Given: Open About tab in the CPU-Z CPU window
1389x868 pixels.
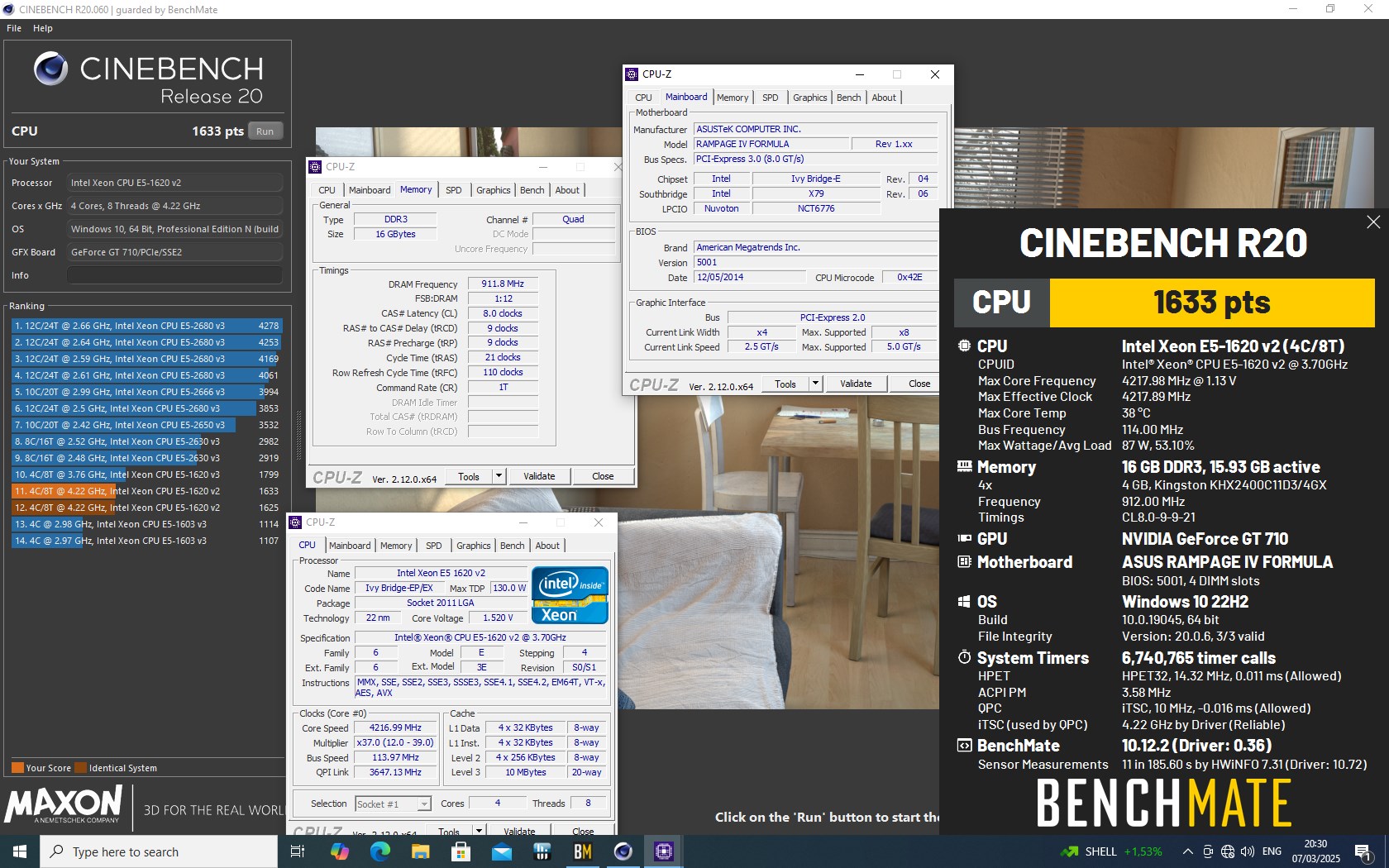Looking at the screenshot, I should [x=547, y=546].
